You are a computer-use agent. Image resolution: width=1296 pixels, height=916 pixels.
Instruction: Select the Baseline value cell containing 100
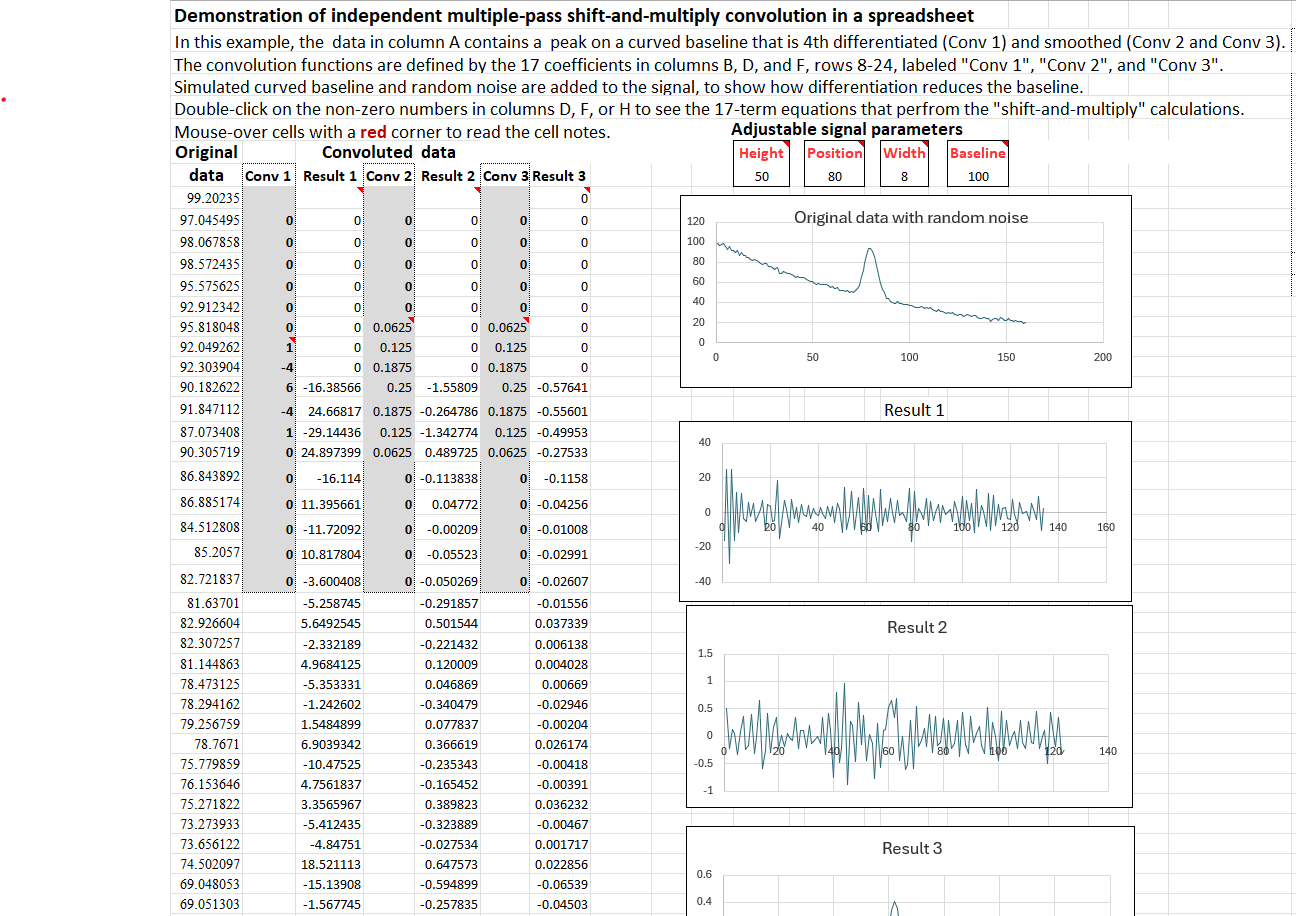click(978, 176)
